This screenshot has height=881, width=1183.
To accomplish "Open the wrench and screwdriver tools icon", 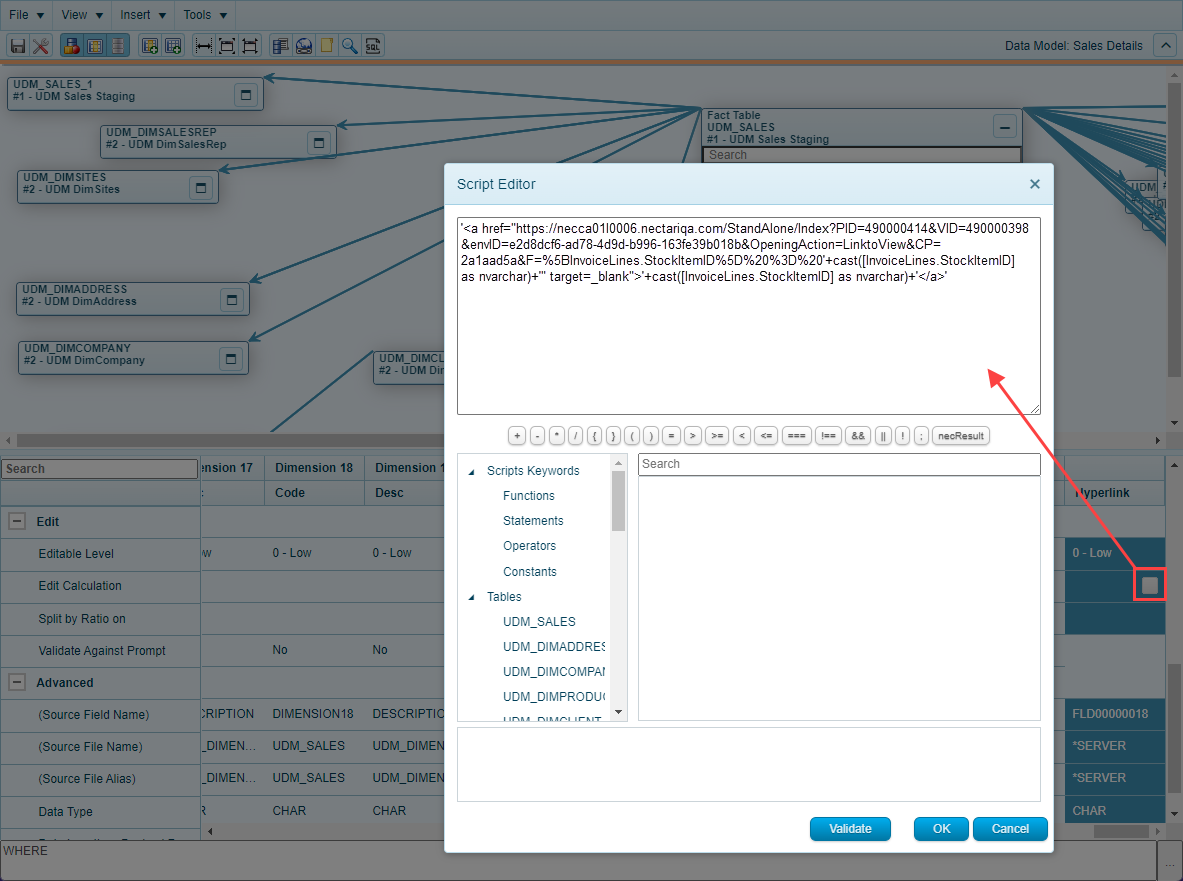I will (40, 46).
